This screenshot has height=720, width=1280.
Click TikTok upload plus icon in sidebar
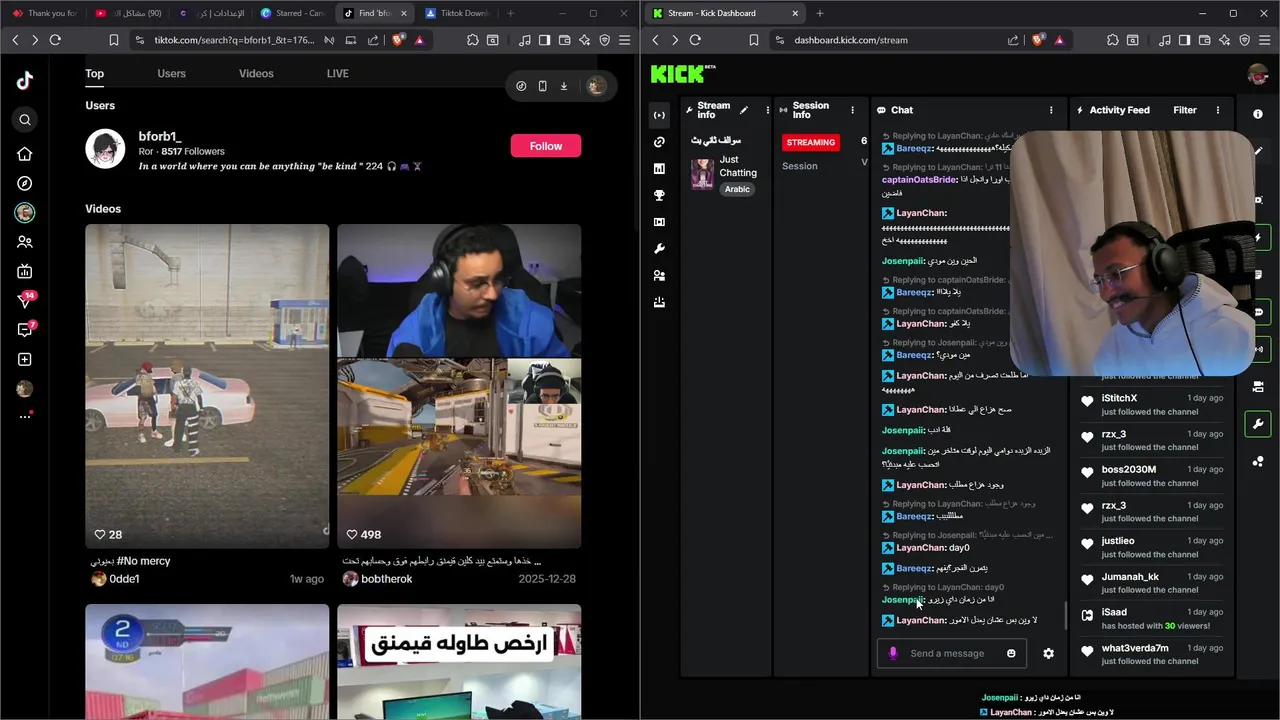click(25, 359)
